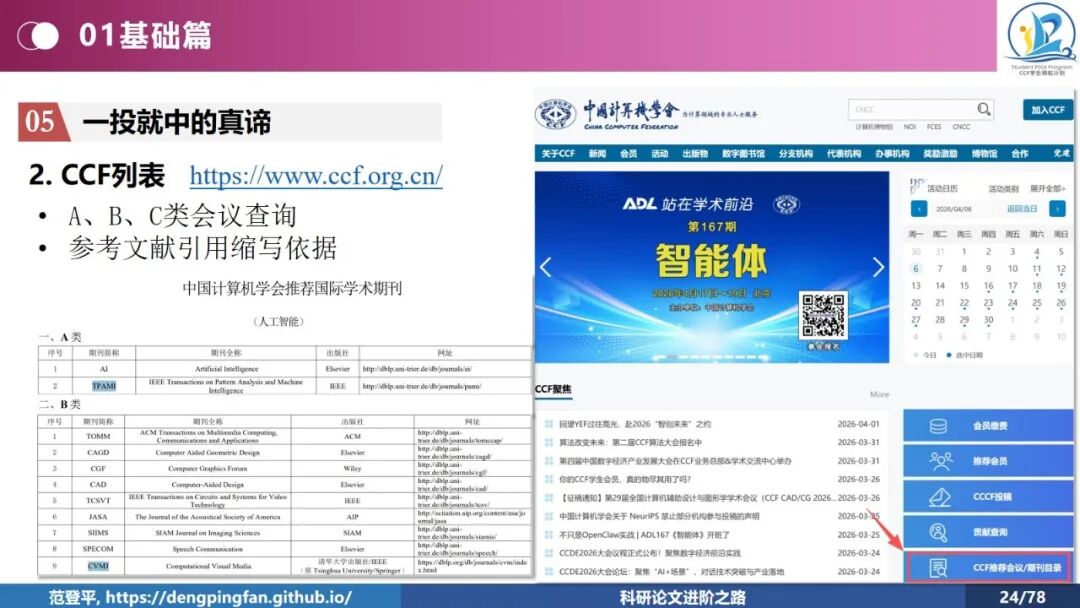This screenshot has height=608, width=1080.
Task: Click the CCF聚焦 tab heading
Action: pos(553,389)
